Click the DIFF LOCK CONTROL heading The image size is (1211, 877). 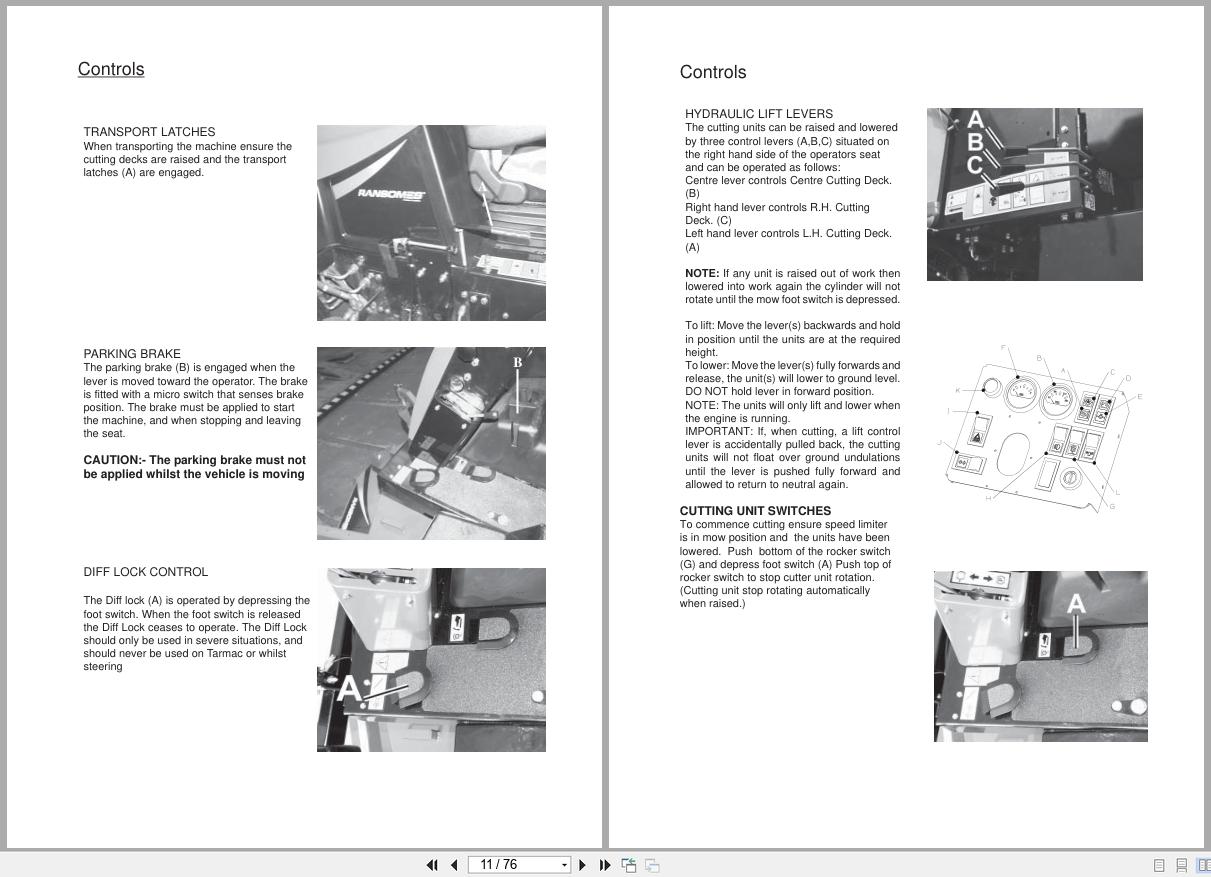point(146,572)
